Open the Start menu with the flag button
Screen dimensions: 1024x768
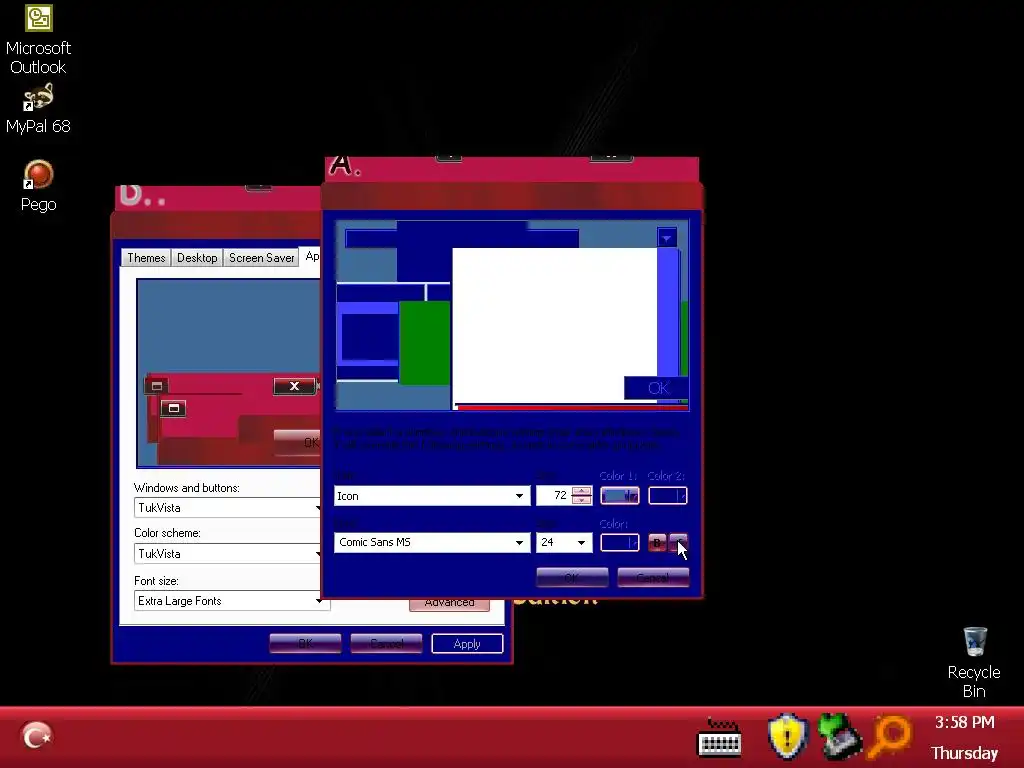(x=37, y=737)
